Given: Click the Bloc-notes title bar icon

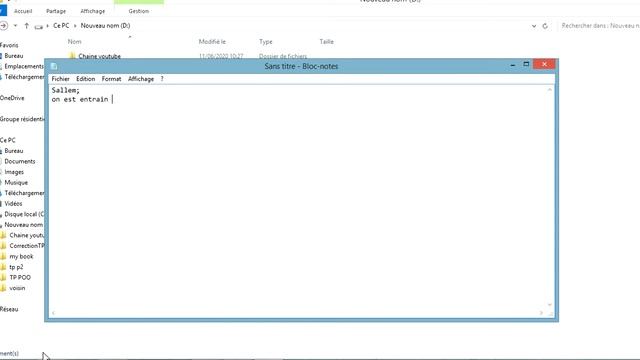Looking at the screenshot, I should (54, 66).
